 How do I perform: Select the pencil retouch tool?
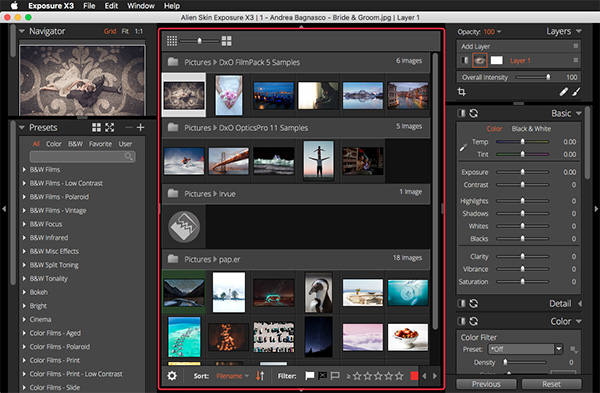[563, 92]
